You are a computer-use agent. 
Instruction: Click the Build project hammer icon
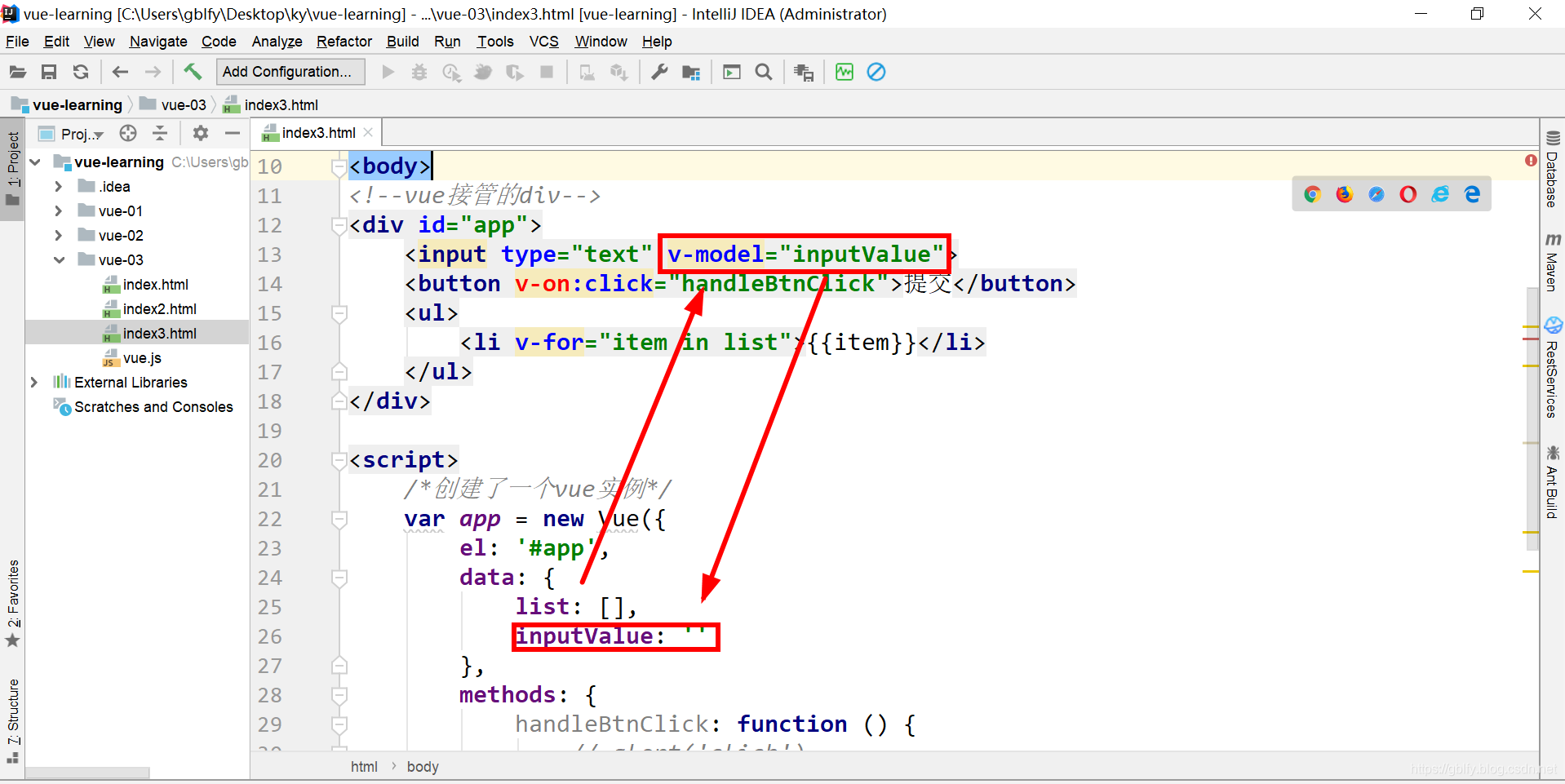coord(193,72)
